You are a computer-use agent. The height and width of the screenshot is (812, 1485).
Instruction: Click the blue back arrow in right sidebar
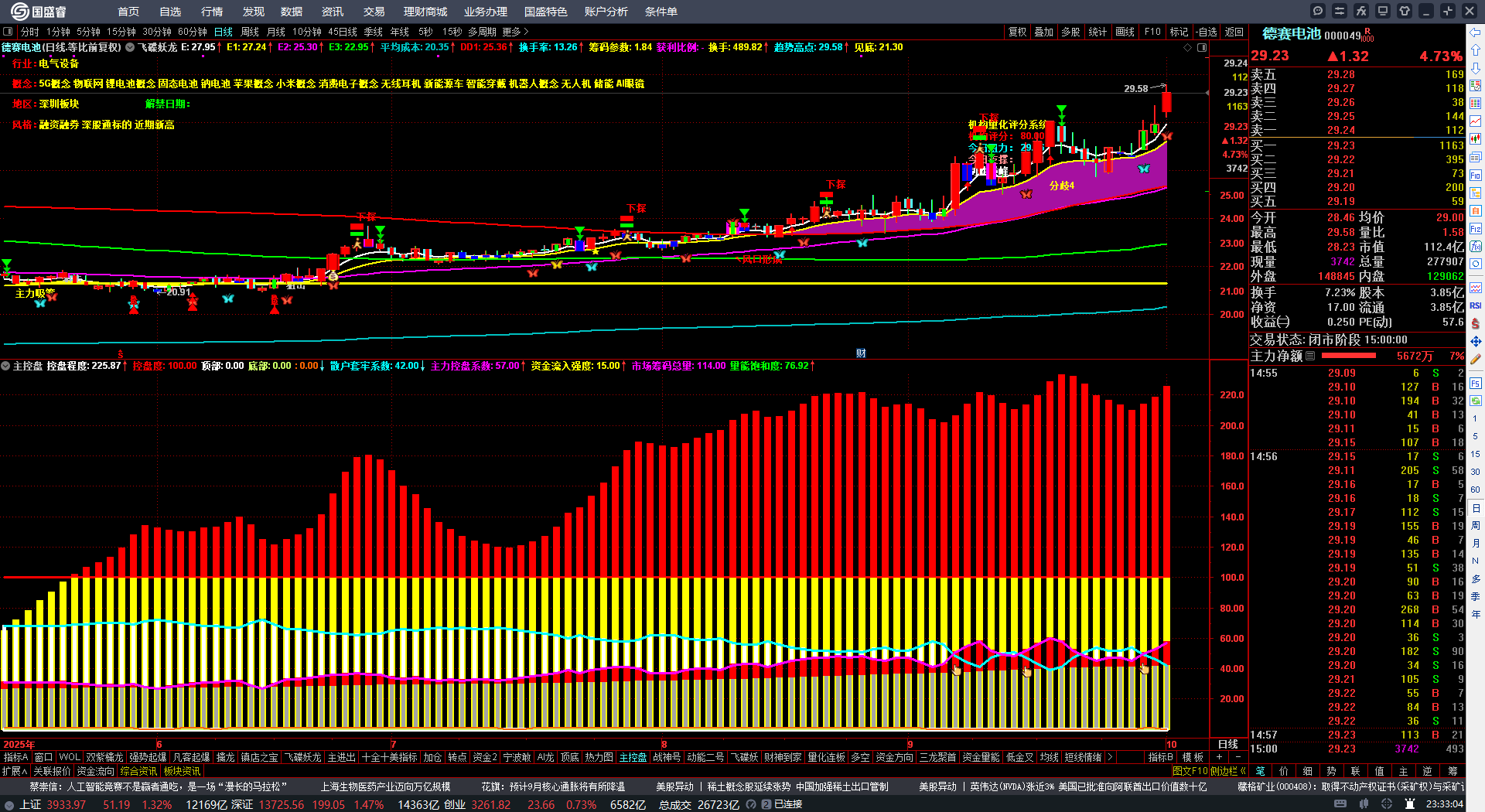point(1476,32)
